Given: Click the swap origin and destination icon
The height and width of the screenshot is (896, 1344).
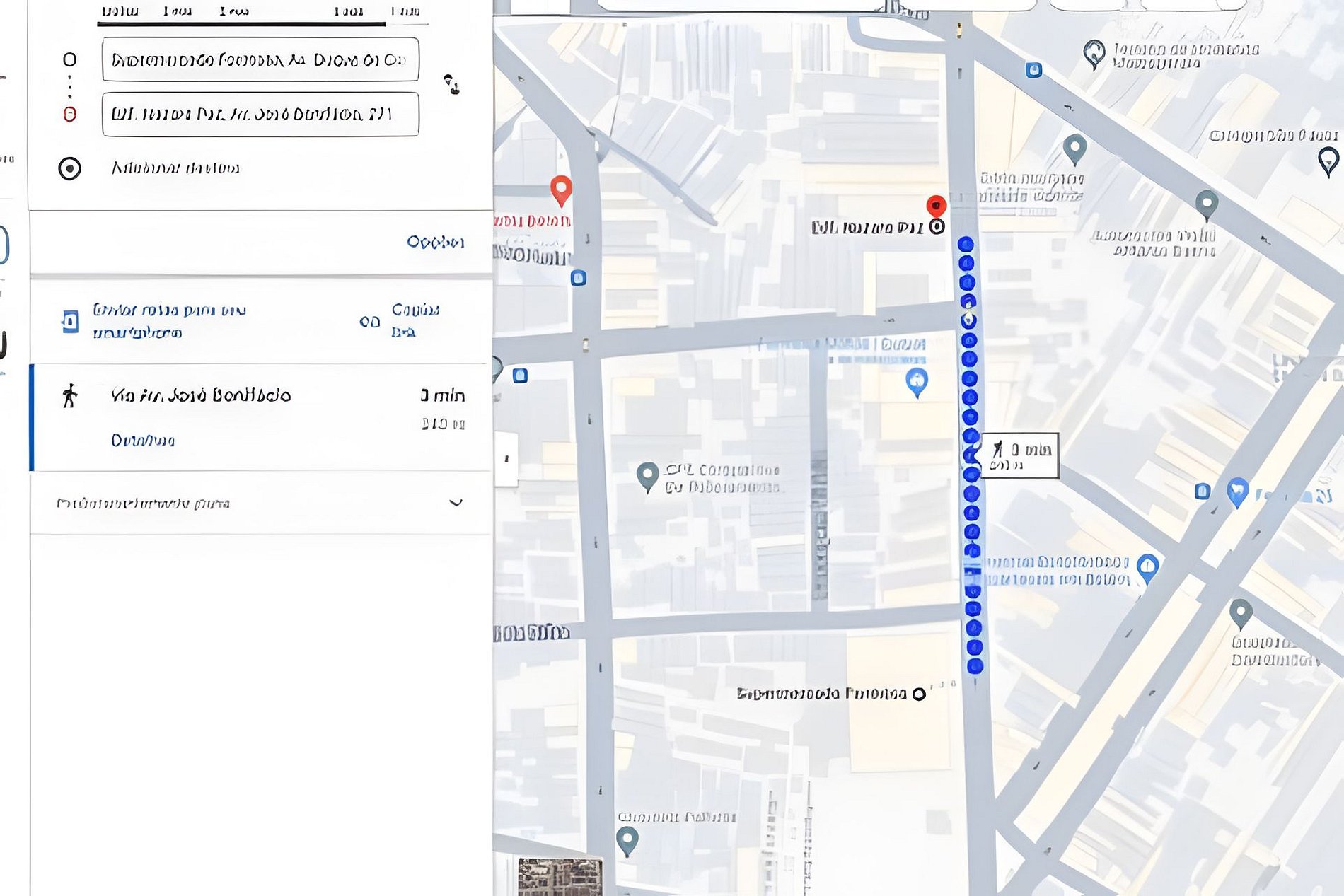Looking at the screenshot, I should [x=451, y=85].
